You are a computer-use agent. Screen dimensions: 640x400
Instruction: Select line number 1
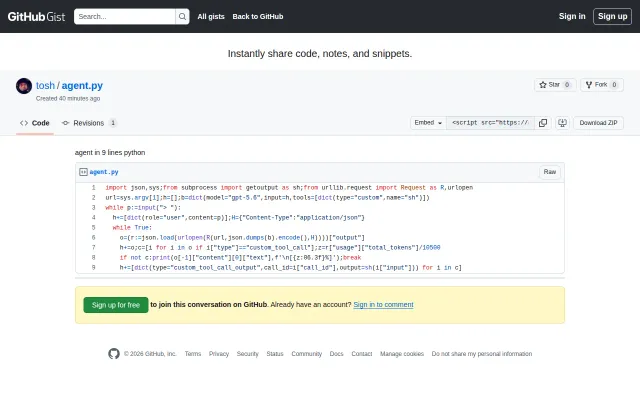[x=93, y=188]
